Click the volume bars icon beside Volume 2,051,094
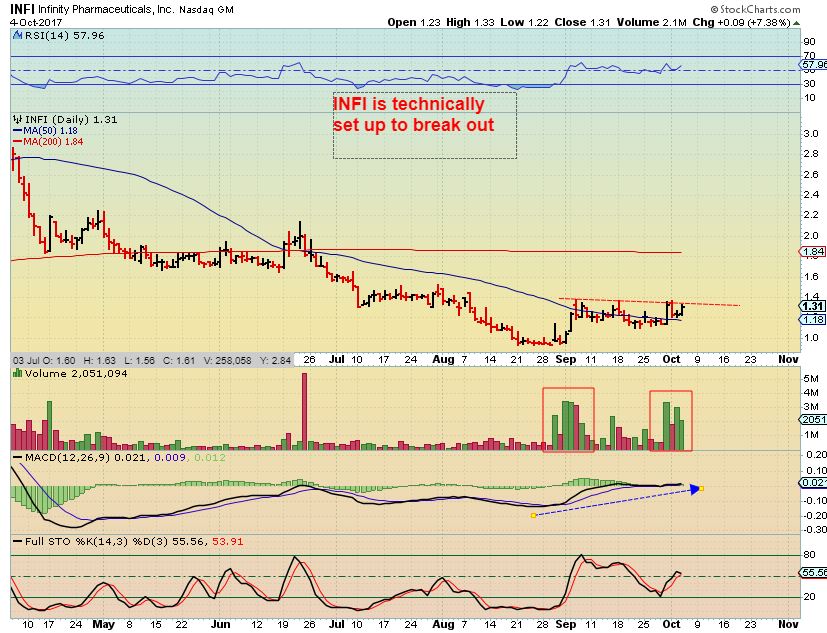This screenshot has height=633, width=827. (18, 373)
